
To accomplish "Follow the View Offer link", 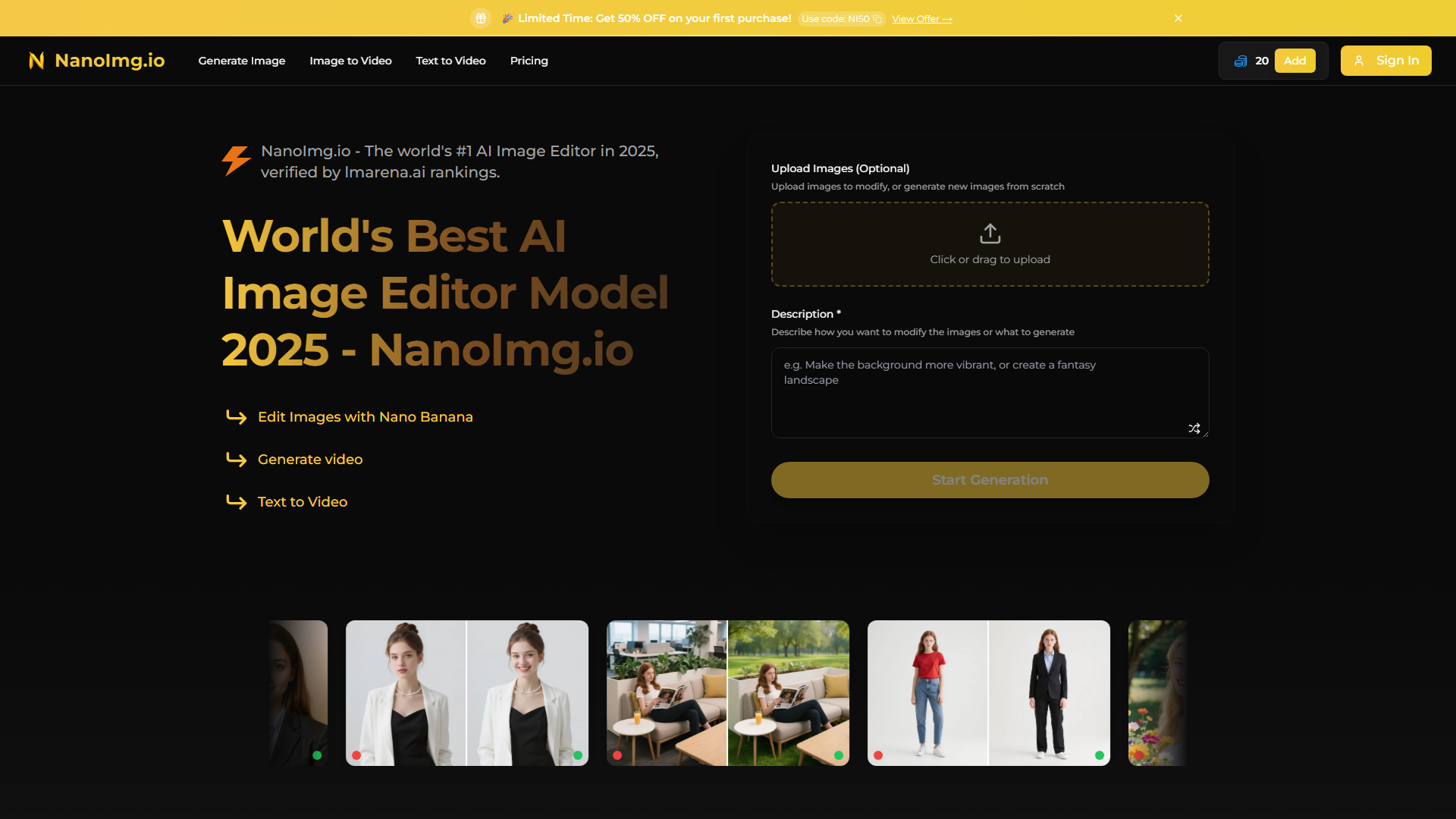I will pos(922,19).
